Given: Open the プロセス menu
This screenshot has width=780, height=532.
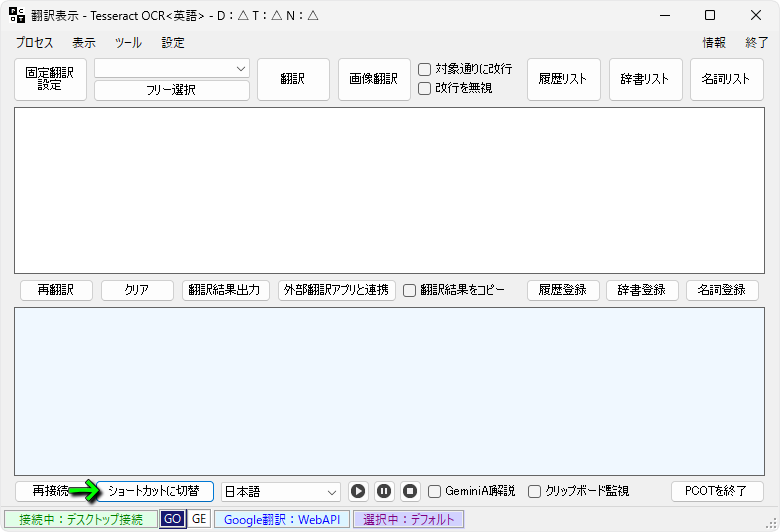Looking at the screenshot, I should [35, 43].
